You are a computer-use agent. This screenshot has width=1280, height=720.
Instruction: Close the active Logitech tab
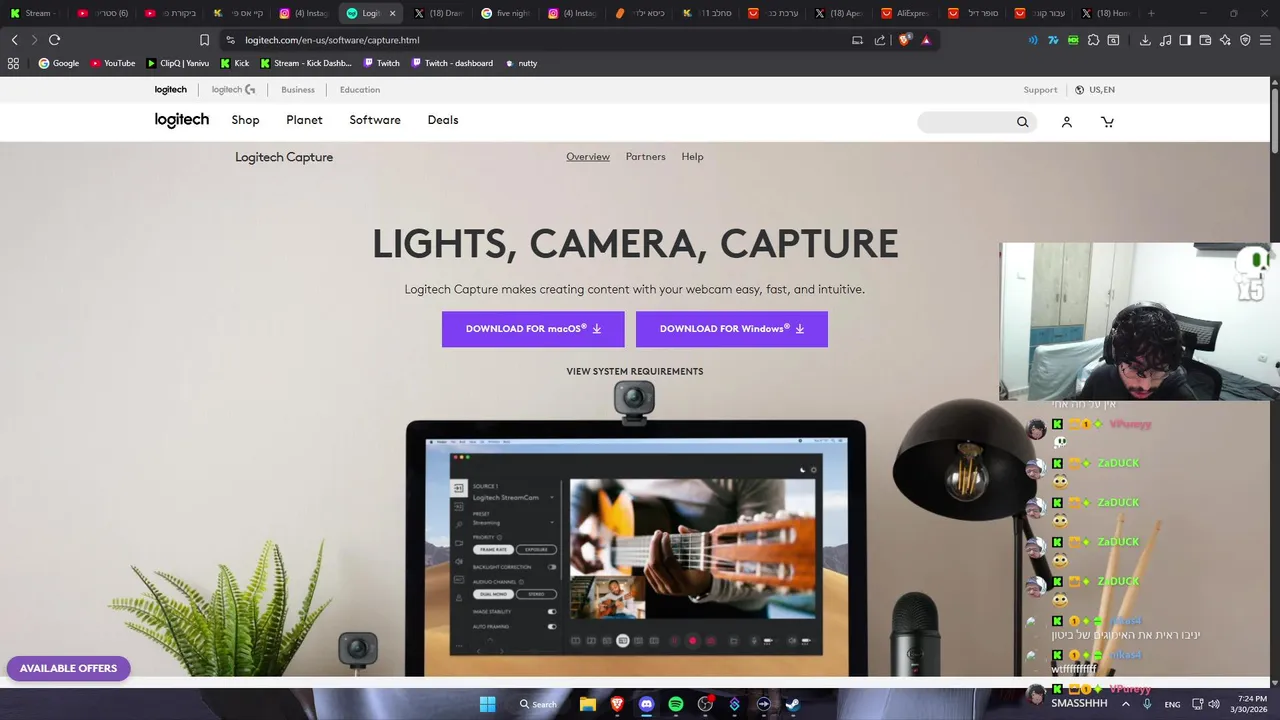[392, 13]
